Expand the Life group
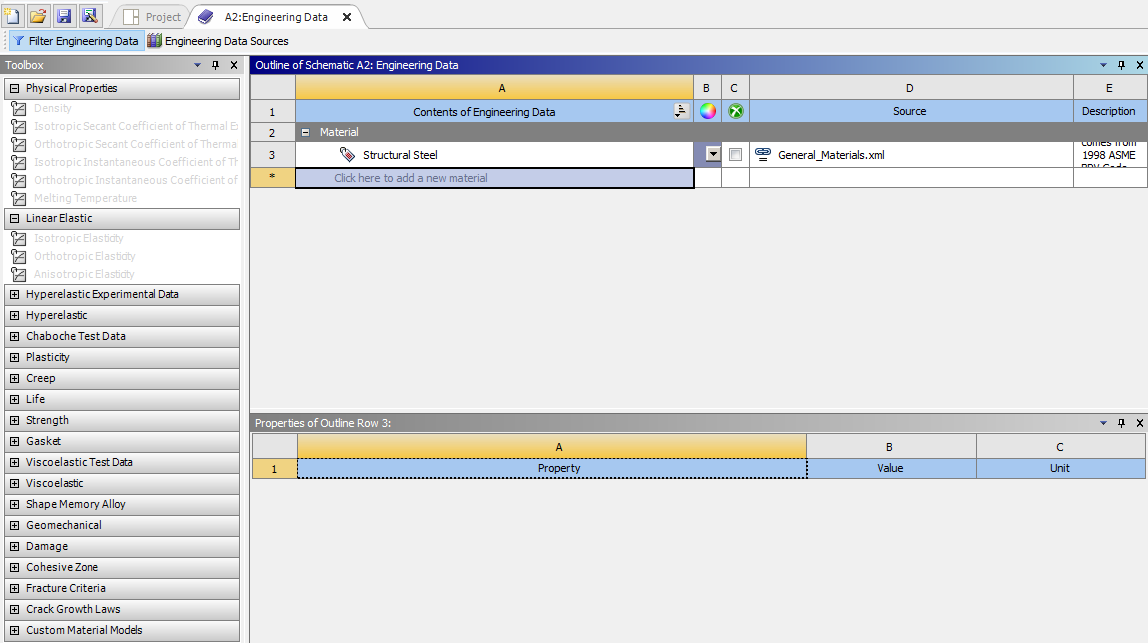Image resolution: width=1148 pixels, height=643 pixels. pos(15,399)
